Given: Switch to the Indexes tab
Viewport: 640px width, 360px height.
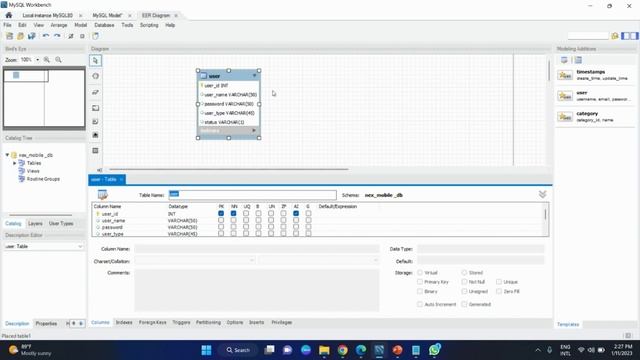Looking at the screenshot, I should (124, 322).
